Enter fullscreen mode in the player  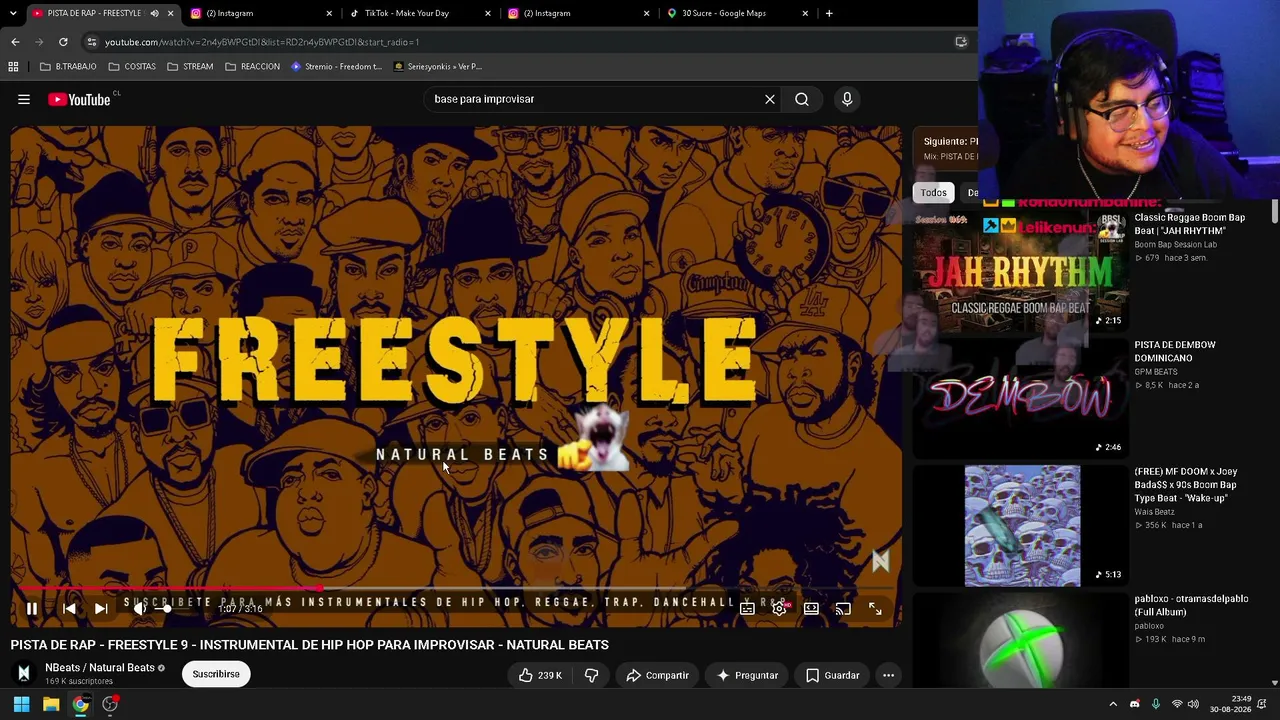click(875, 608)
